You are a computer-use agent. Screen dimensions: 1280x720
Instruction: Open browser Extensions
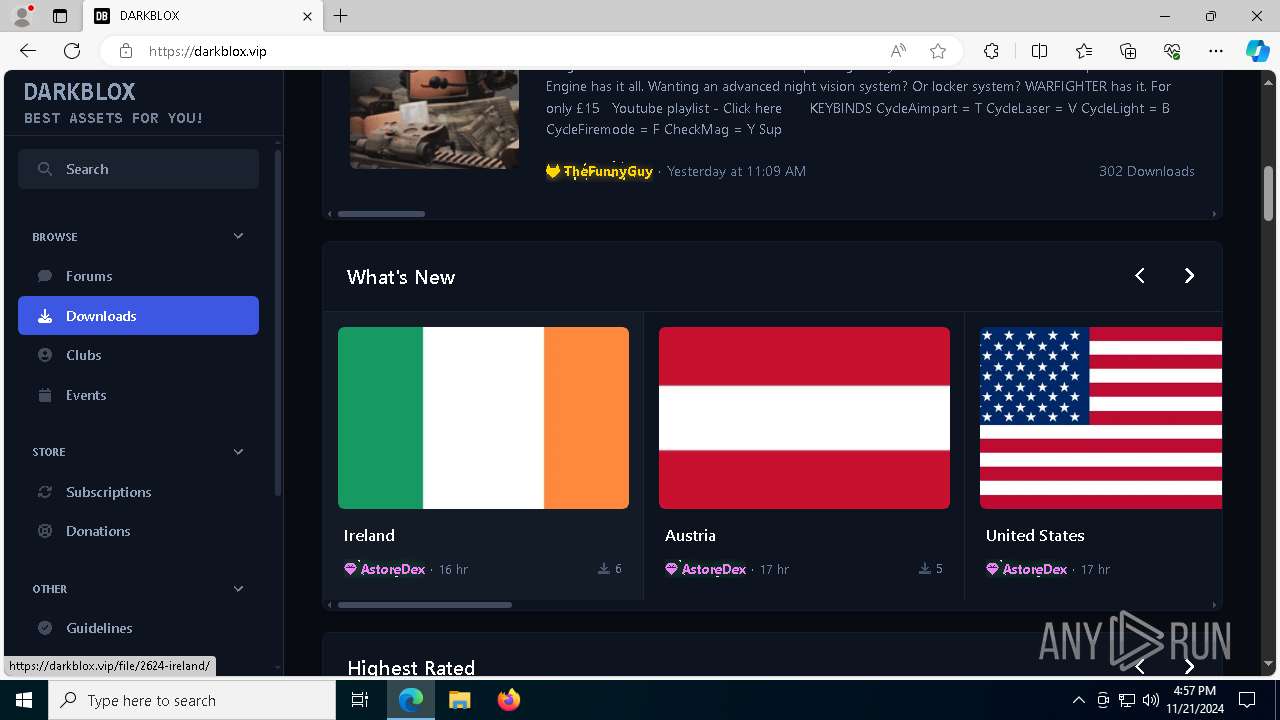coord(991,51)
